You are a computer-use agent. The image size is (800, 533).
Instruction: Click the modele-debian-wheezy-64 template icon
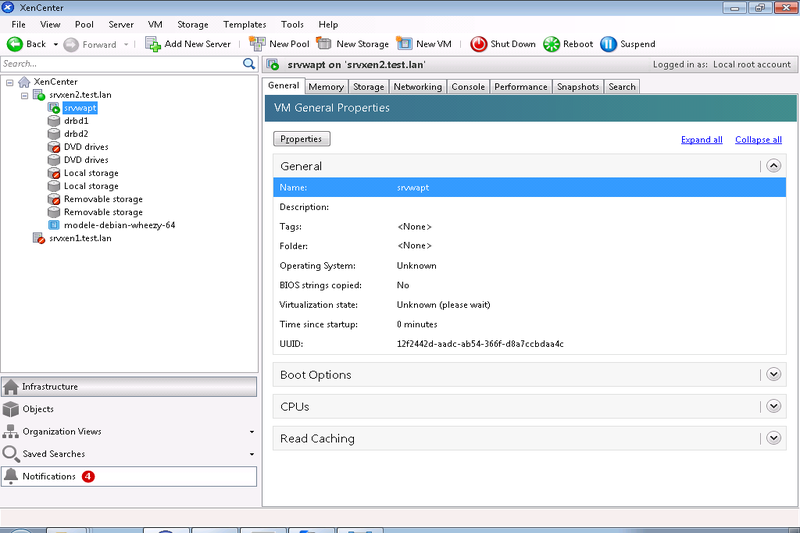[x=54, y=225]
